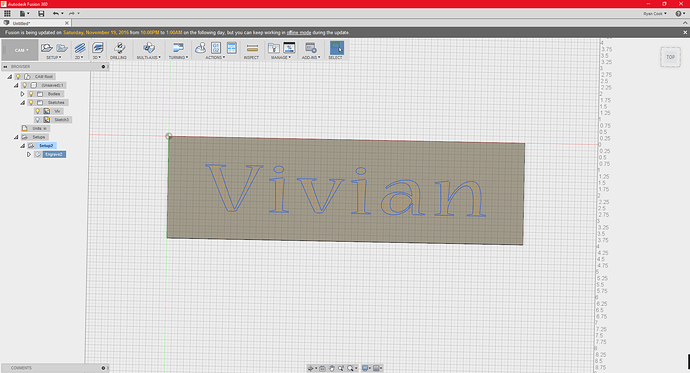This screenshot has width=690, height=373.
Task: Open the Setup menu dropdown
Action: pos(54,58)
